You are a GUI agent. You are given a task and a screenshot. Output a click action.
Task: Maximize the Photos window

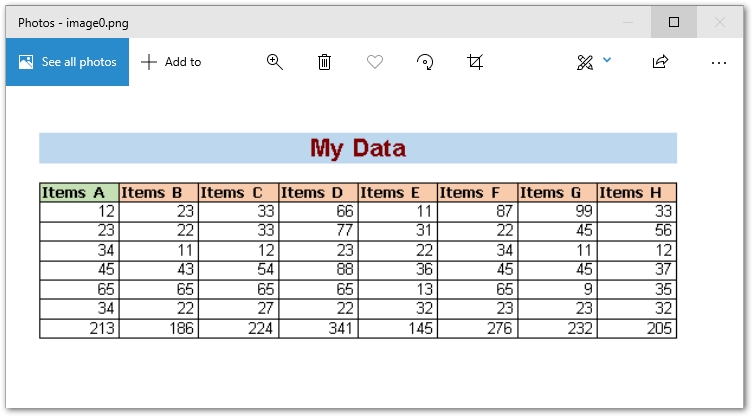674,22
